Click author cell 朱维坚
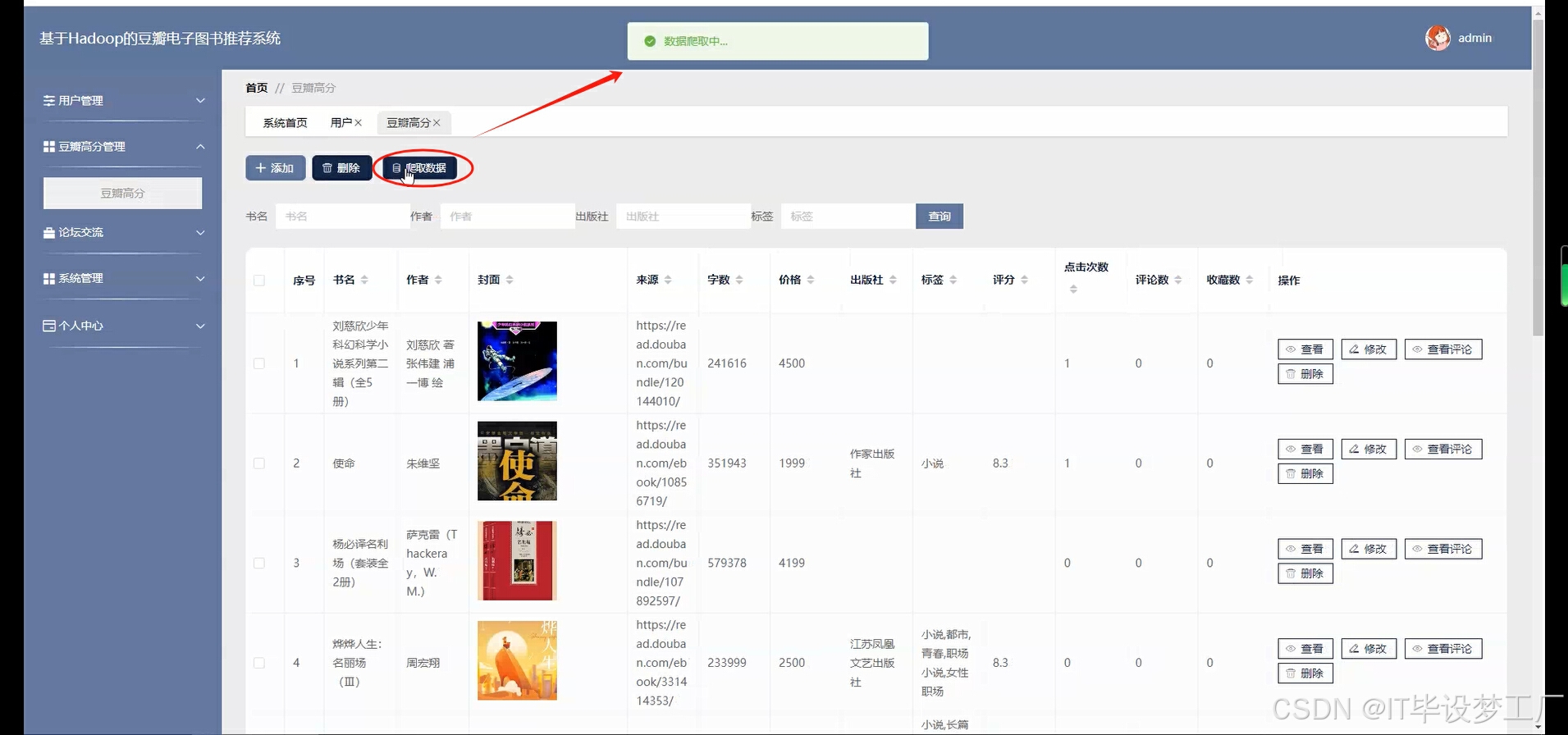 pyautogui.click(x=423, y=463)
